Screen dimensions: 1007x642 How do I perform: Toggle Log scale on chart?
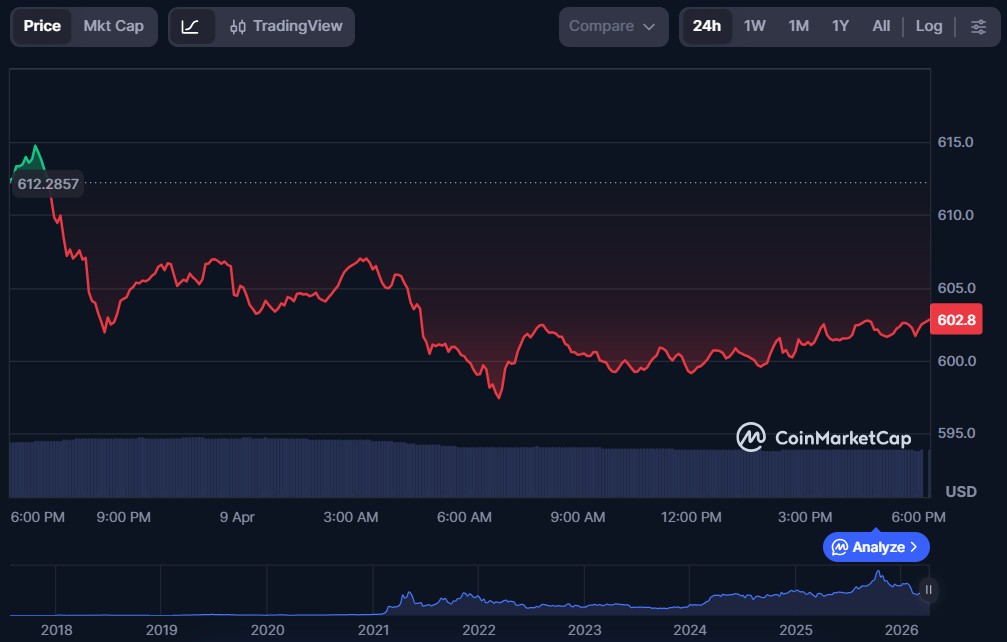click(928, 27)
